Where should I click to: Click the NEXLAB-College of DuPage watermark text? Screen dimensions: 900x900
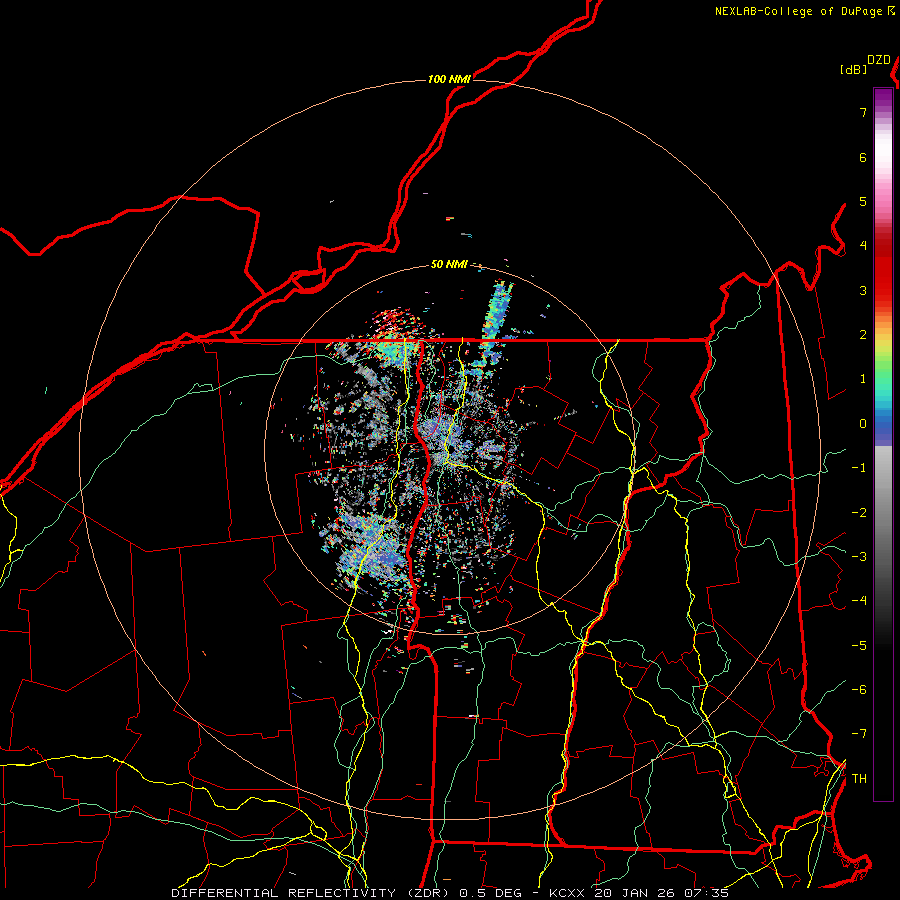(x=799, y=11)
